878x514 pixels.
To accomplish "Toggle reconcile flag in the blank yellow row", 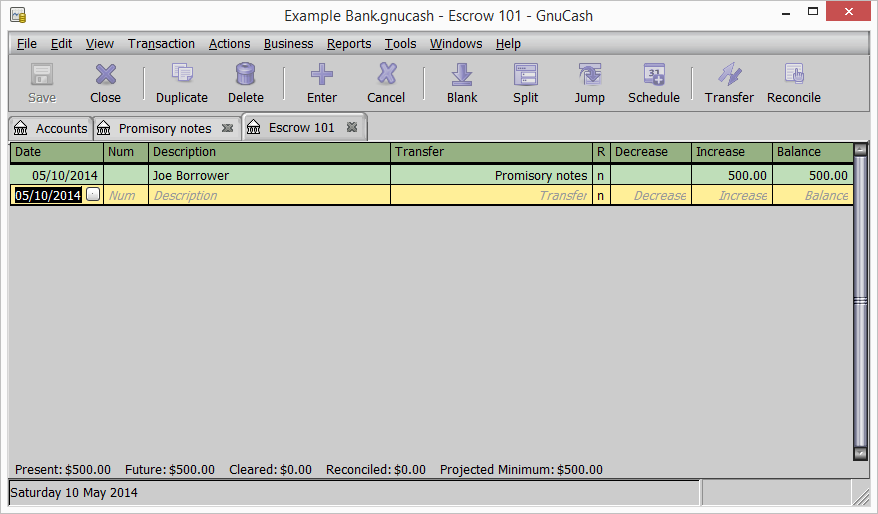I will (601, 196).
